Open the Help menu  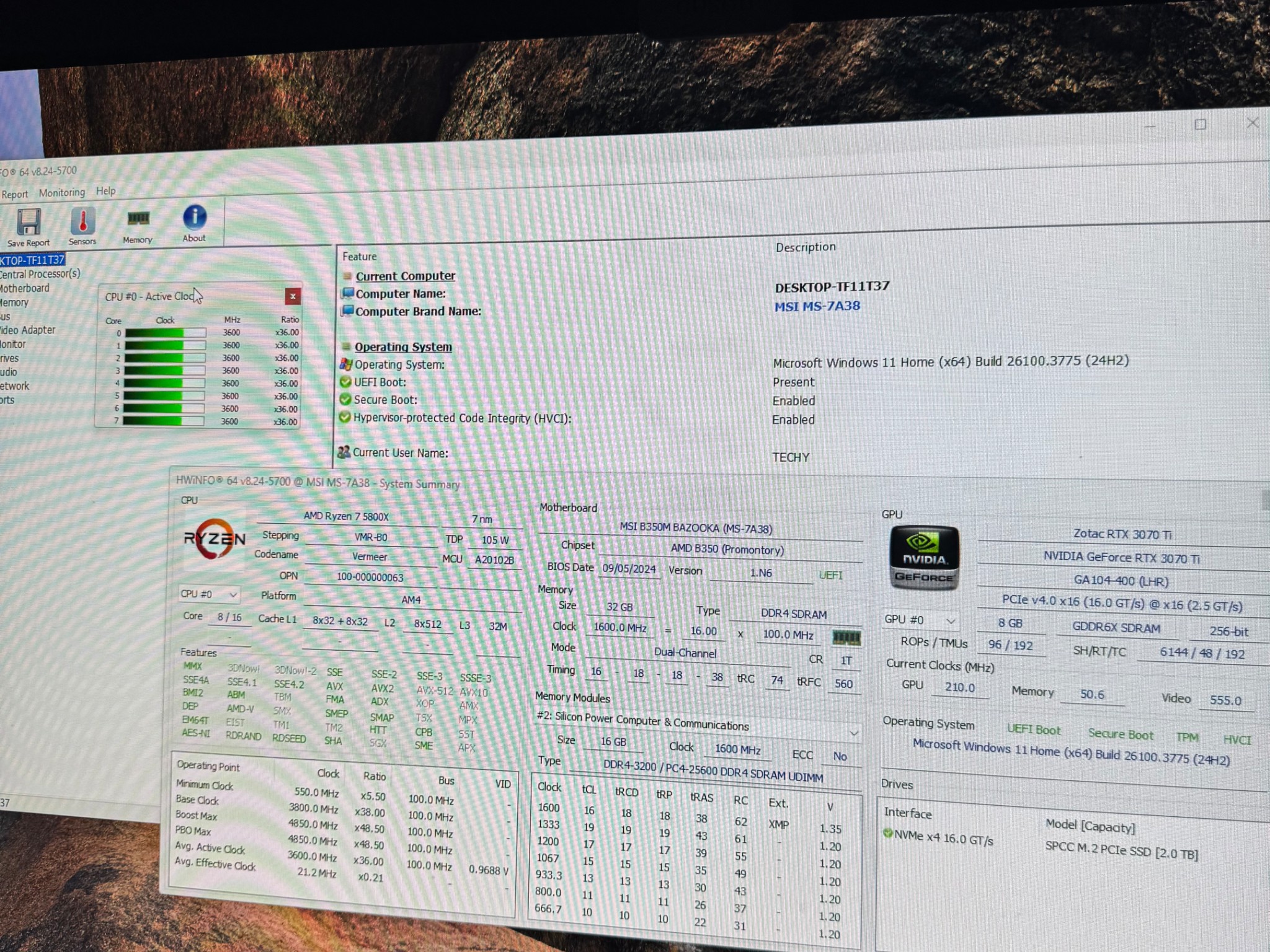tap(105, 191)
